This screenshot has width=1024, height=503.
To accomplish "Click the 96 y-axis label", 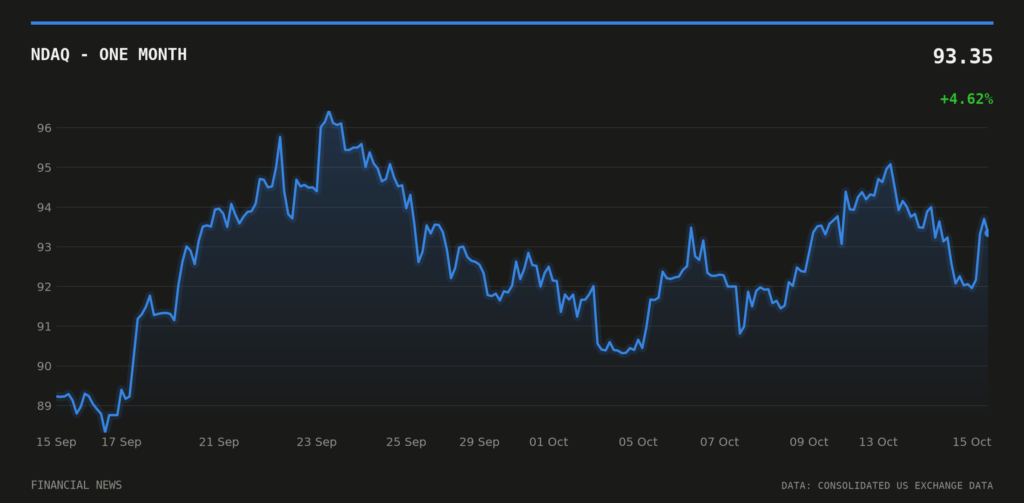I will 43,128.
